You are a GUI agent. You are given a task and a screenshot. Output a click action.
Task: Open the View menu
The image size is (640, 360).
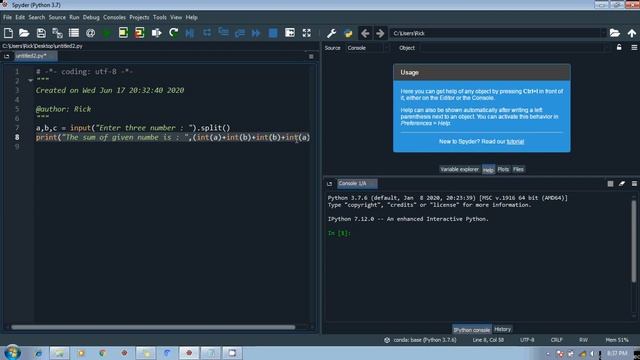pyautogui.click(x=176, y=17)
